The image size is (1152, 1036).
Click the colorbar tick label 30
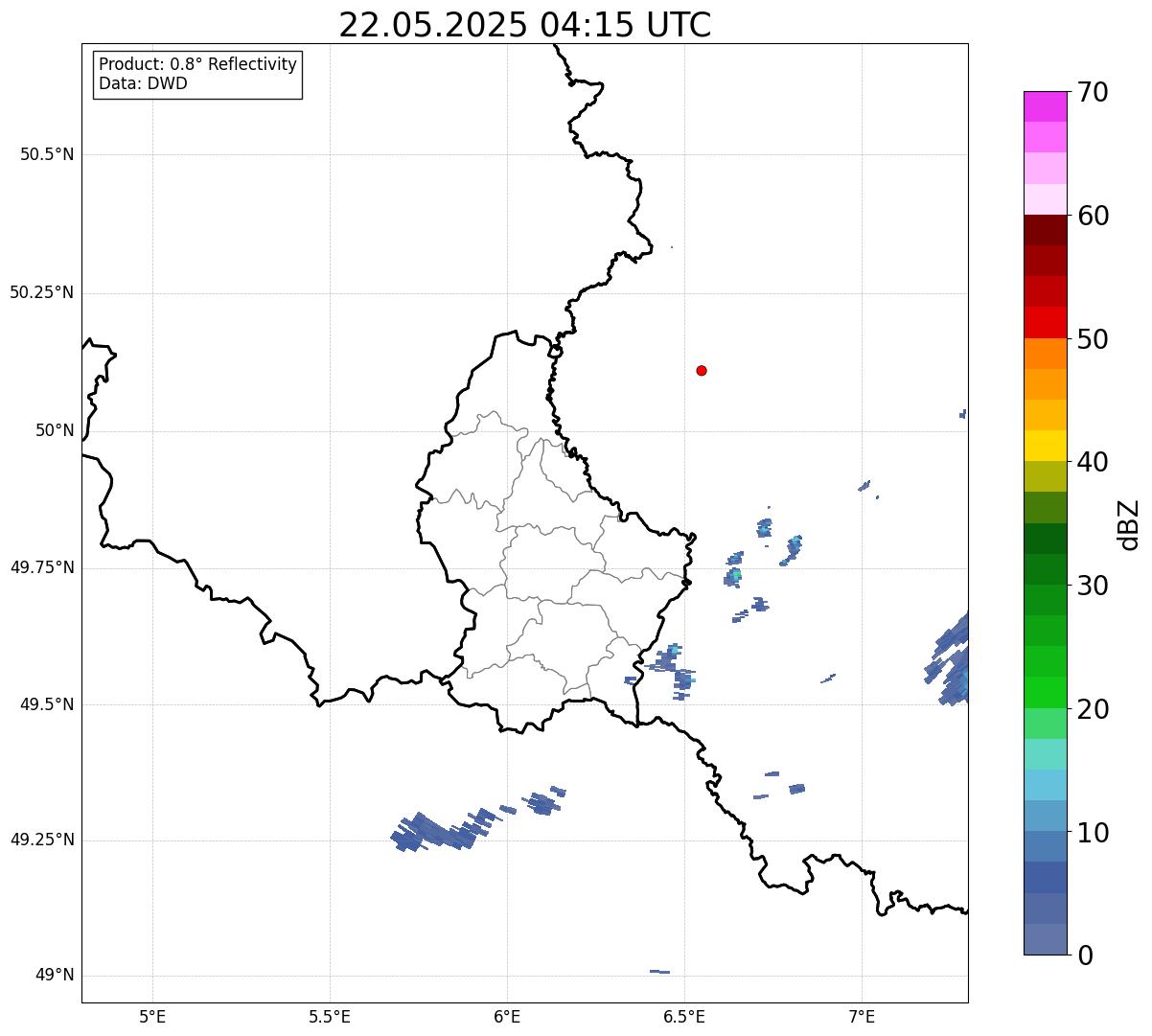(x=1093, y=586)
